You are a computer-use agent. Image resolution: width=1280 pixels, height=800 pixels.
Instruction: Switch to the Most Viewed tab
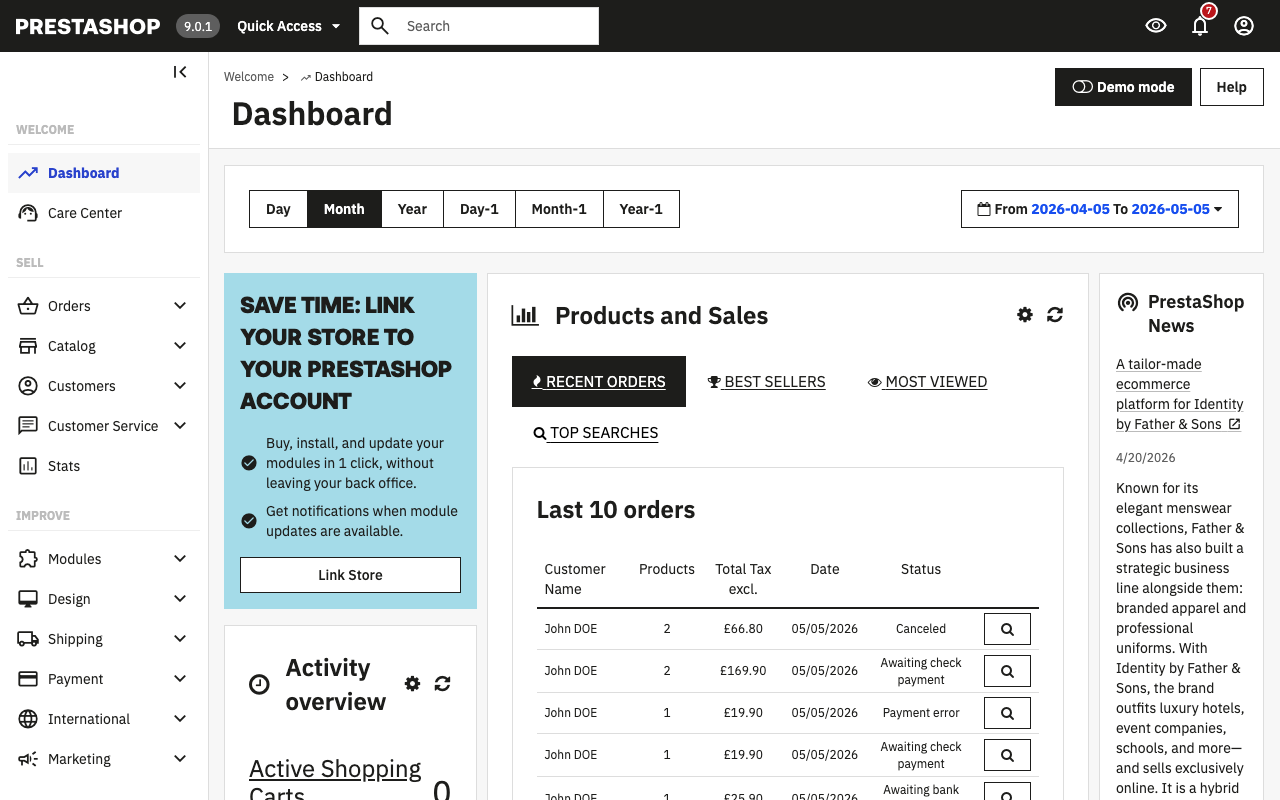[x=928, y=382]
